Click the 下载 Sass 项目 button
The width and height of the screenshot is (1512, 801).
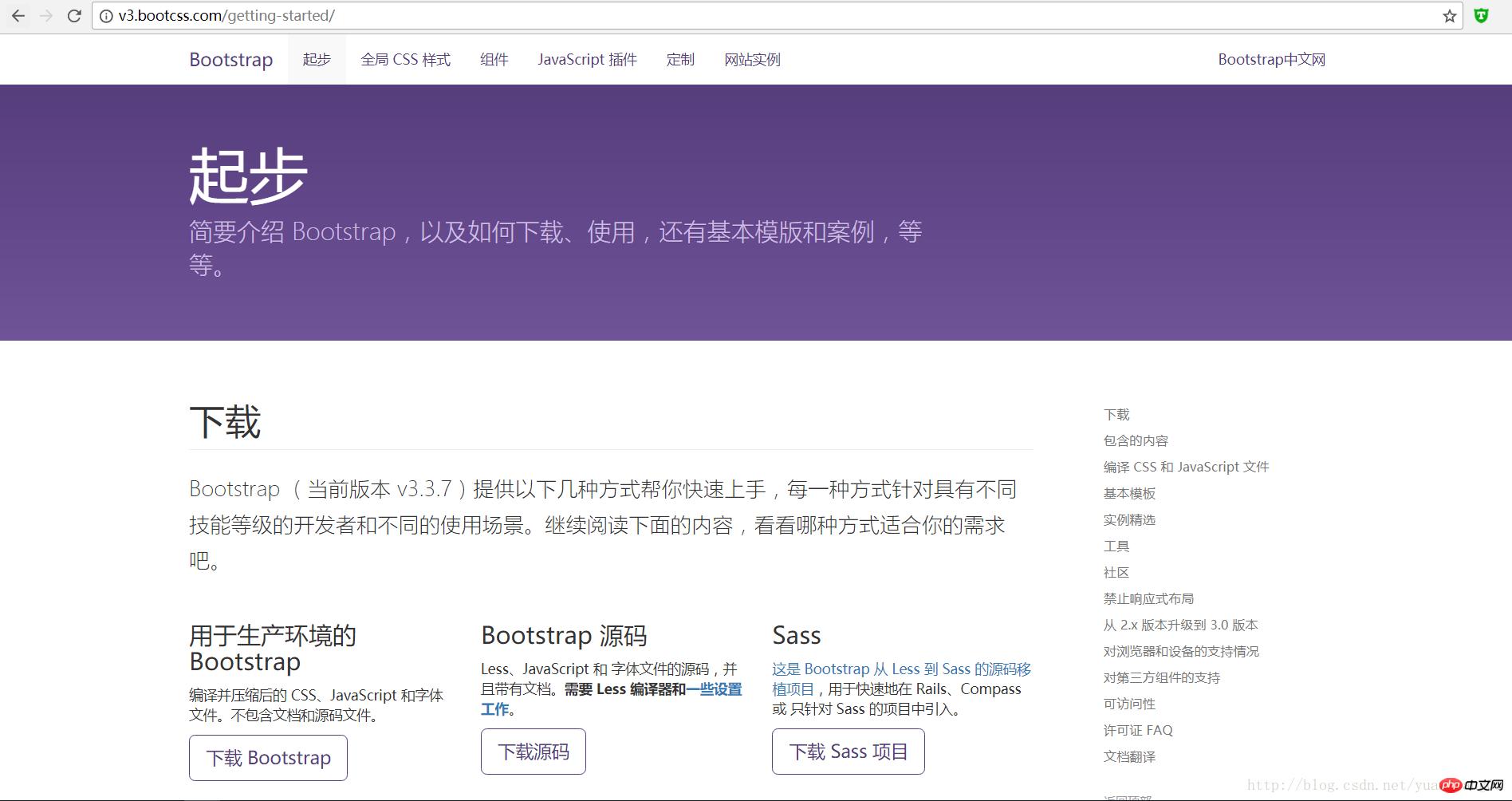click(x=848, y=752)
